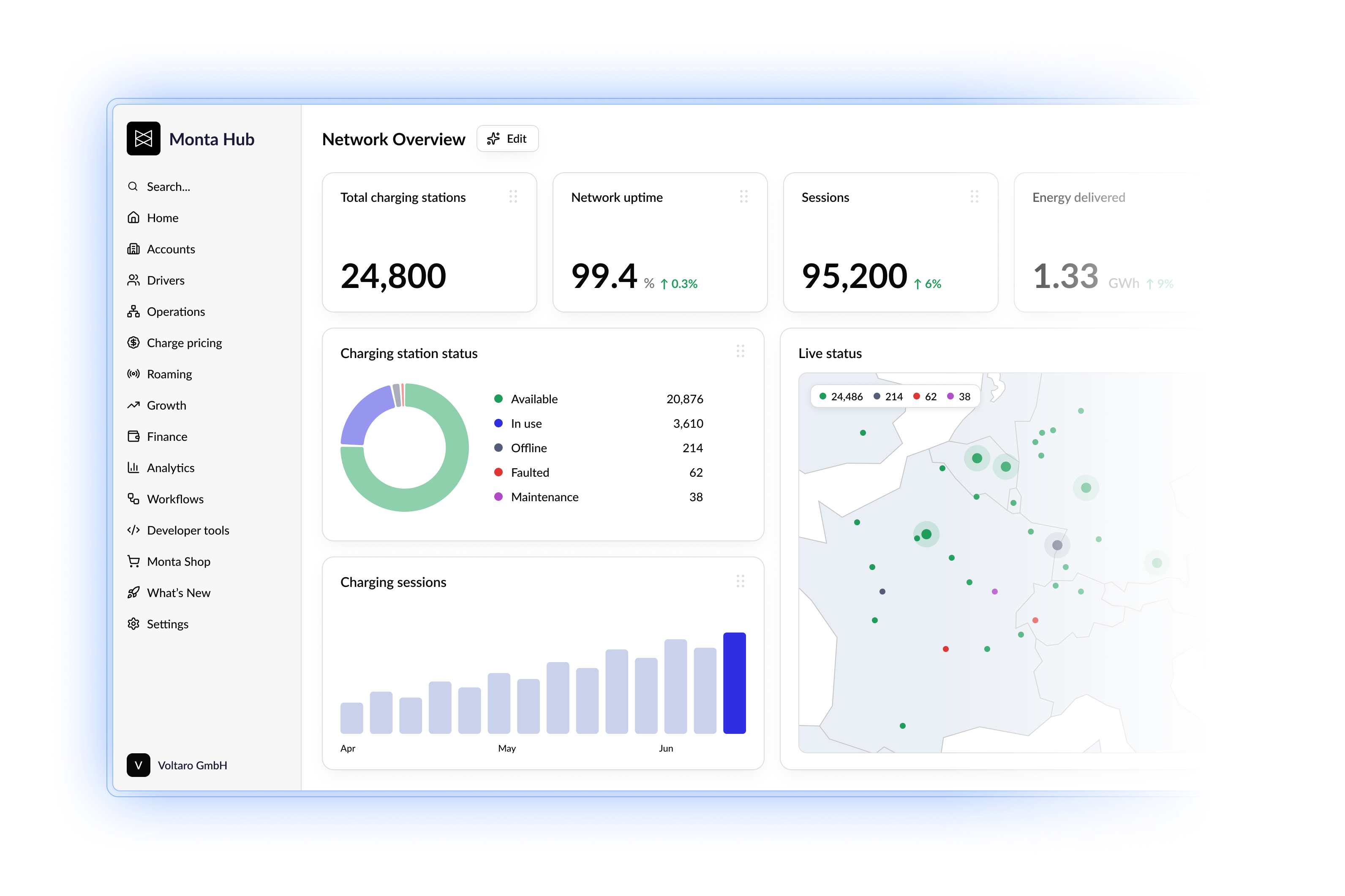
Task: Select the Accounts building icon
Action: click(133, 249)
